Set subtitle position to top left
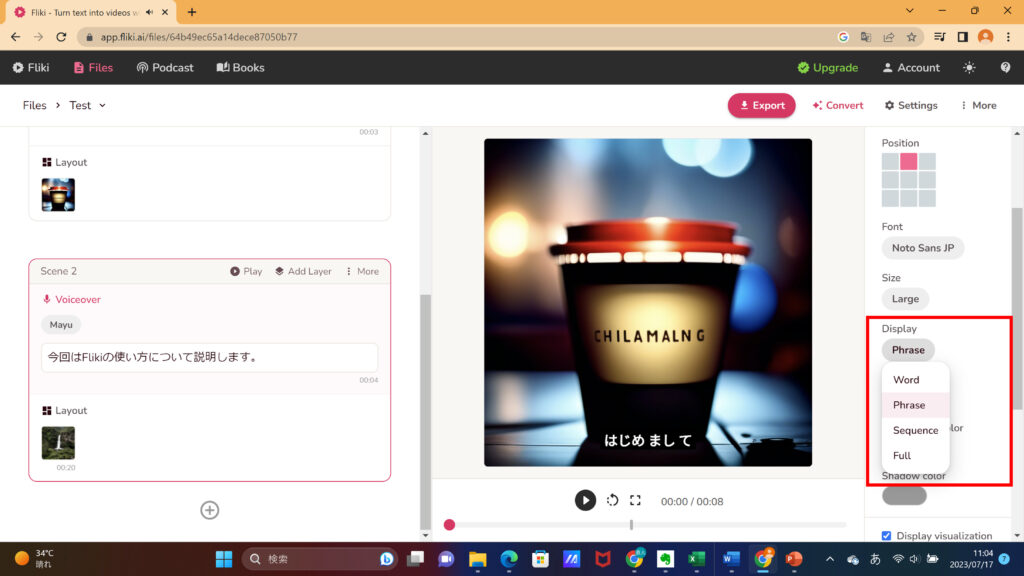 pyautogui.click(x=890, y=161)
